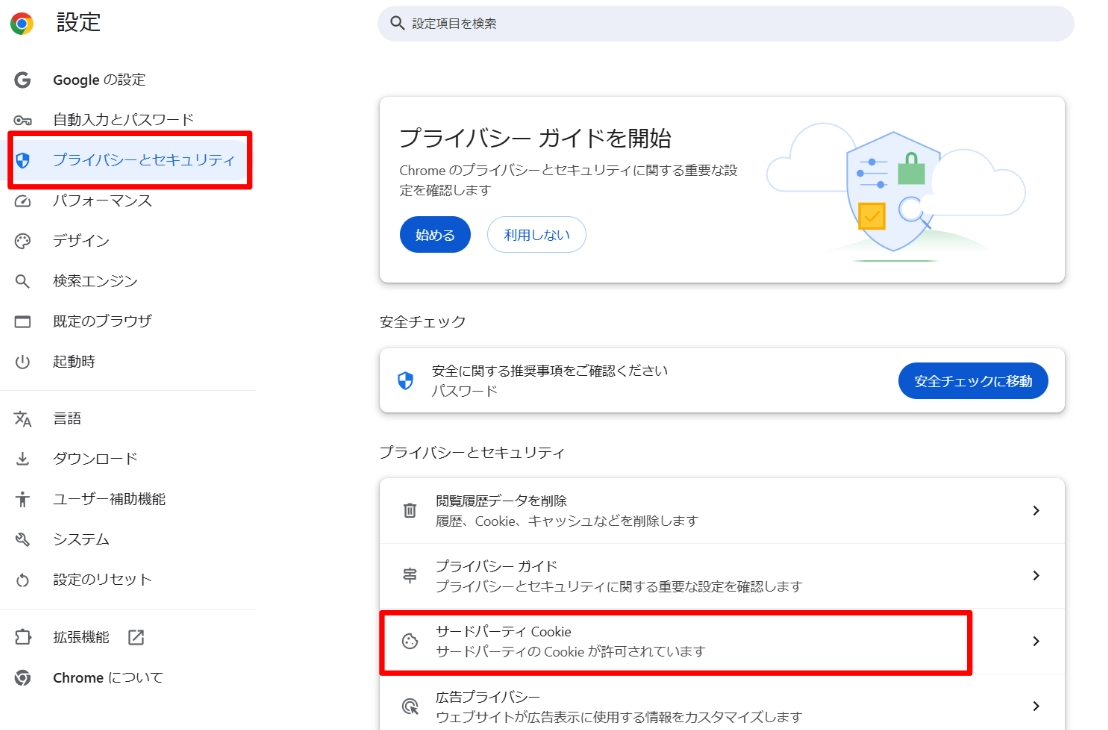Click the browser window icon for 既定のブラウザ
The image size is (1108, 730).
tap(23, 322)
